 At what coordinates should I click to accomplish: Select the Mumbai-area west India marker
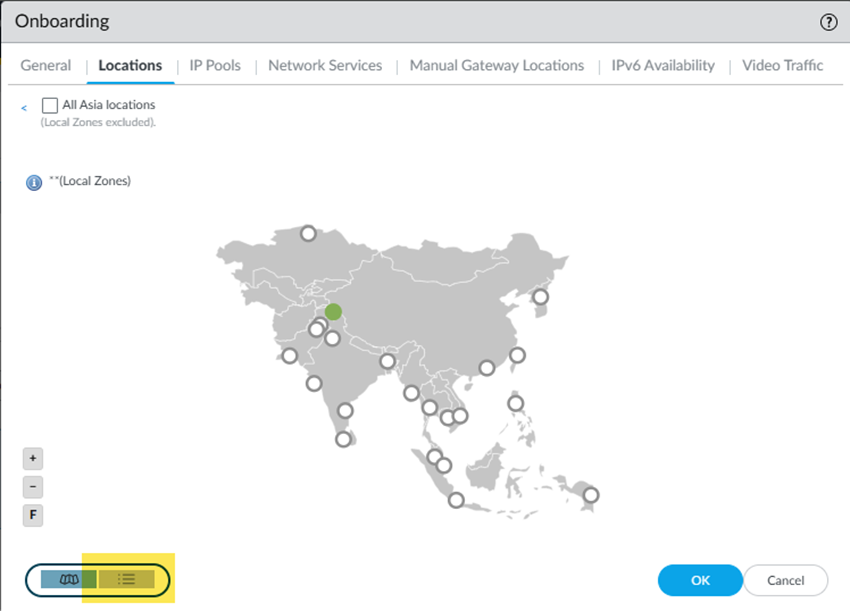click(314, 384)
